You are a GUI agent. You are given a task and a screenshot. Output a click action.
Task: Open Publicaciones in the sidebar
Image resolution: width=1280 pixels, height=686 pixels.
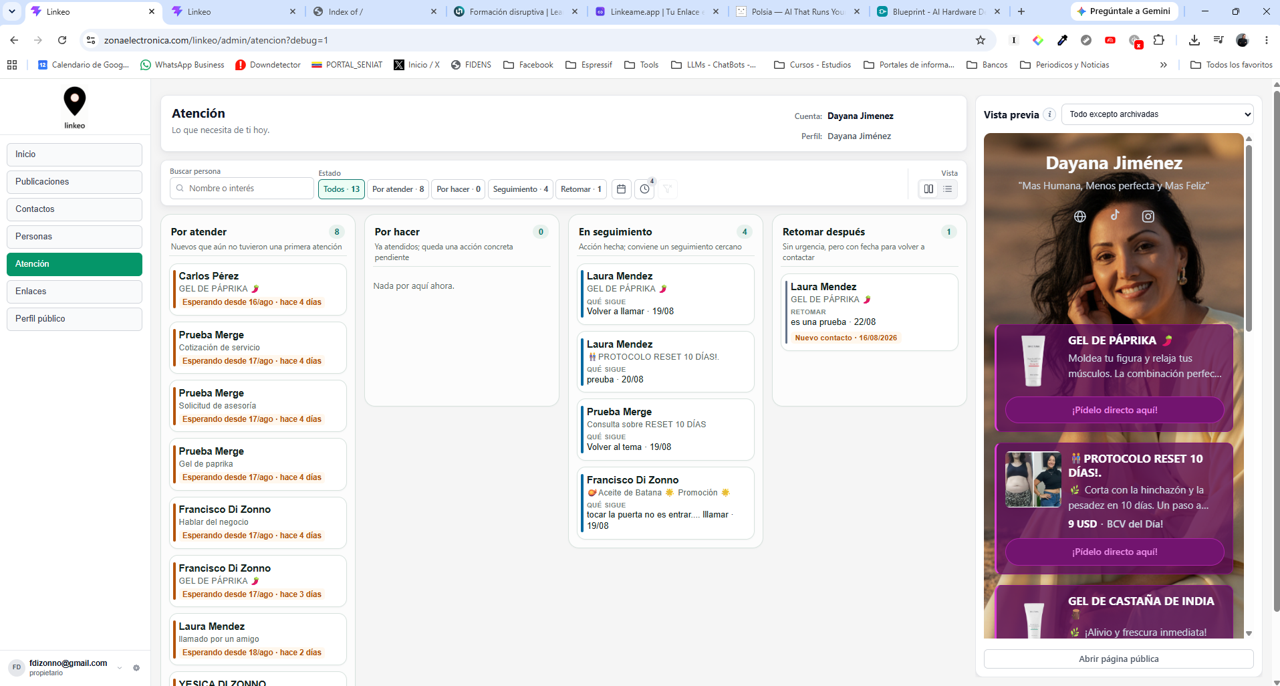tap(74, 182)
